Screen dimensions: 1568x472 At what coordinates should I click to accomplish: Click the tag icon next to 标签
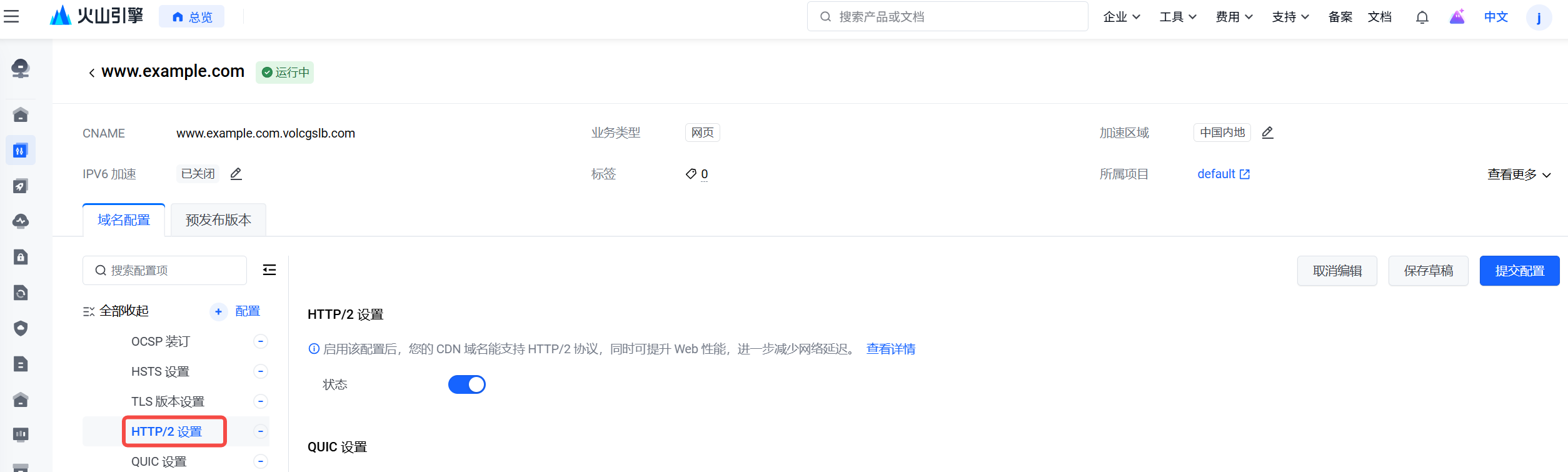691,174
